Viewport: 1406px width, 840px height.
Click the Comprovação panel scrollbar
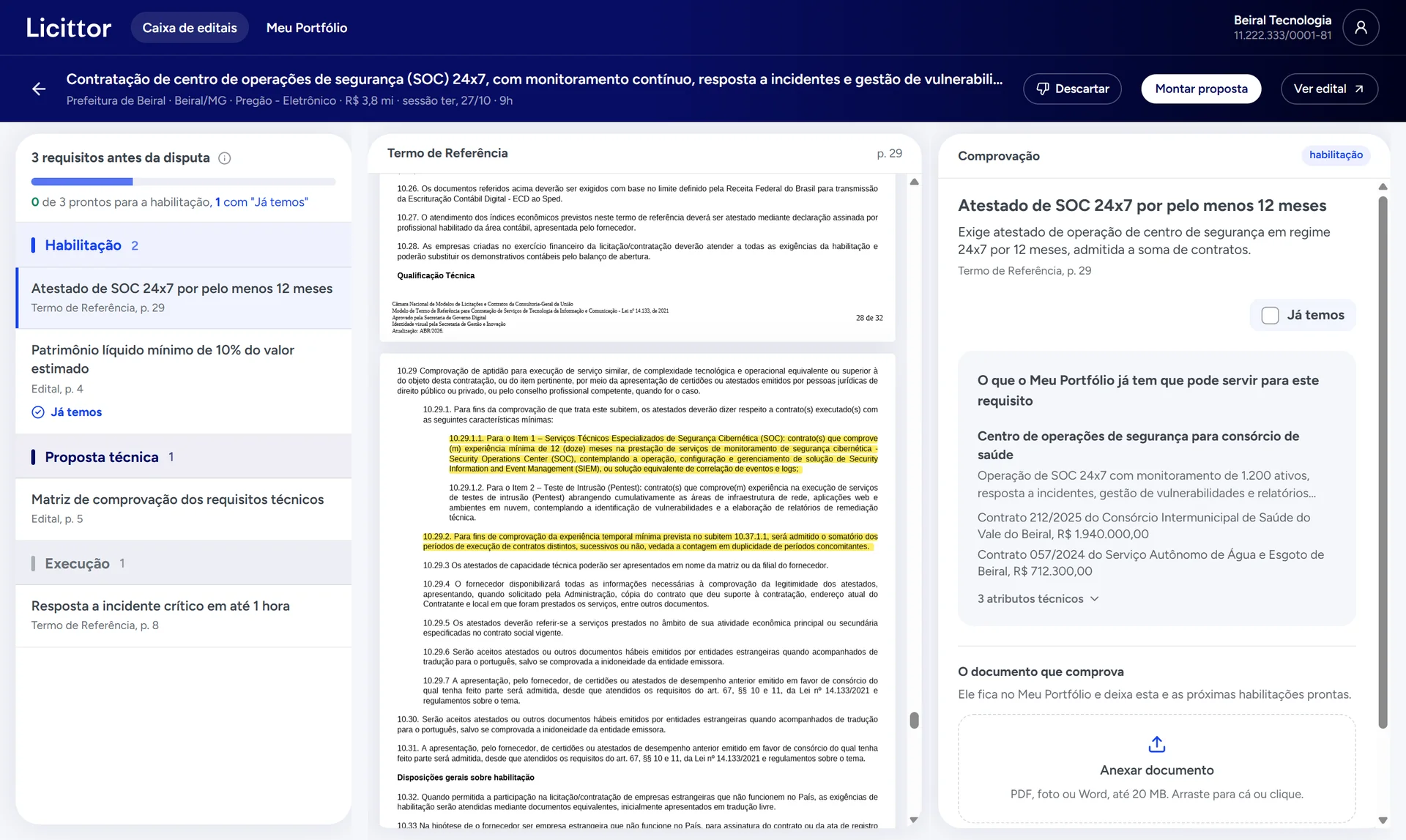click(x=1383, y=461)
